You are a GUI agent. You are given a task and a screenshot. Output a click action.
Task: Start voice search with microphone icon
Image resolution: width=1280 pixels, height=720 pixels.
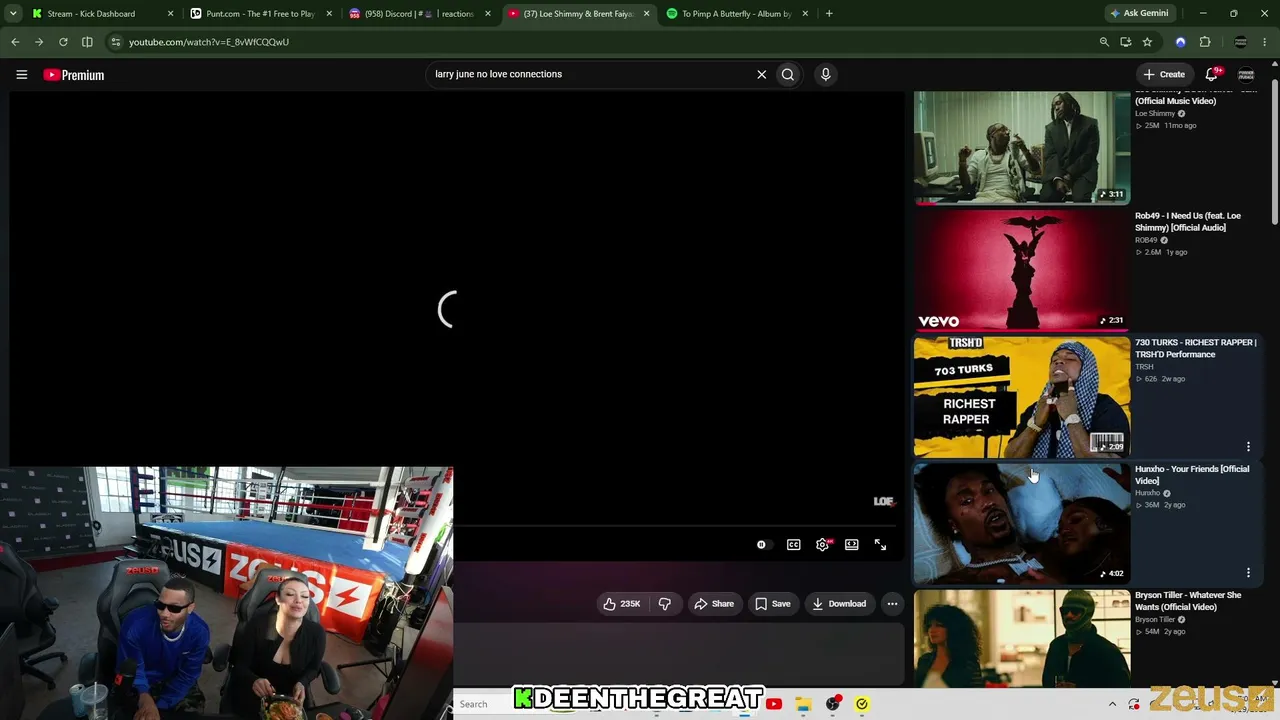click(x=825, y=74)
